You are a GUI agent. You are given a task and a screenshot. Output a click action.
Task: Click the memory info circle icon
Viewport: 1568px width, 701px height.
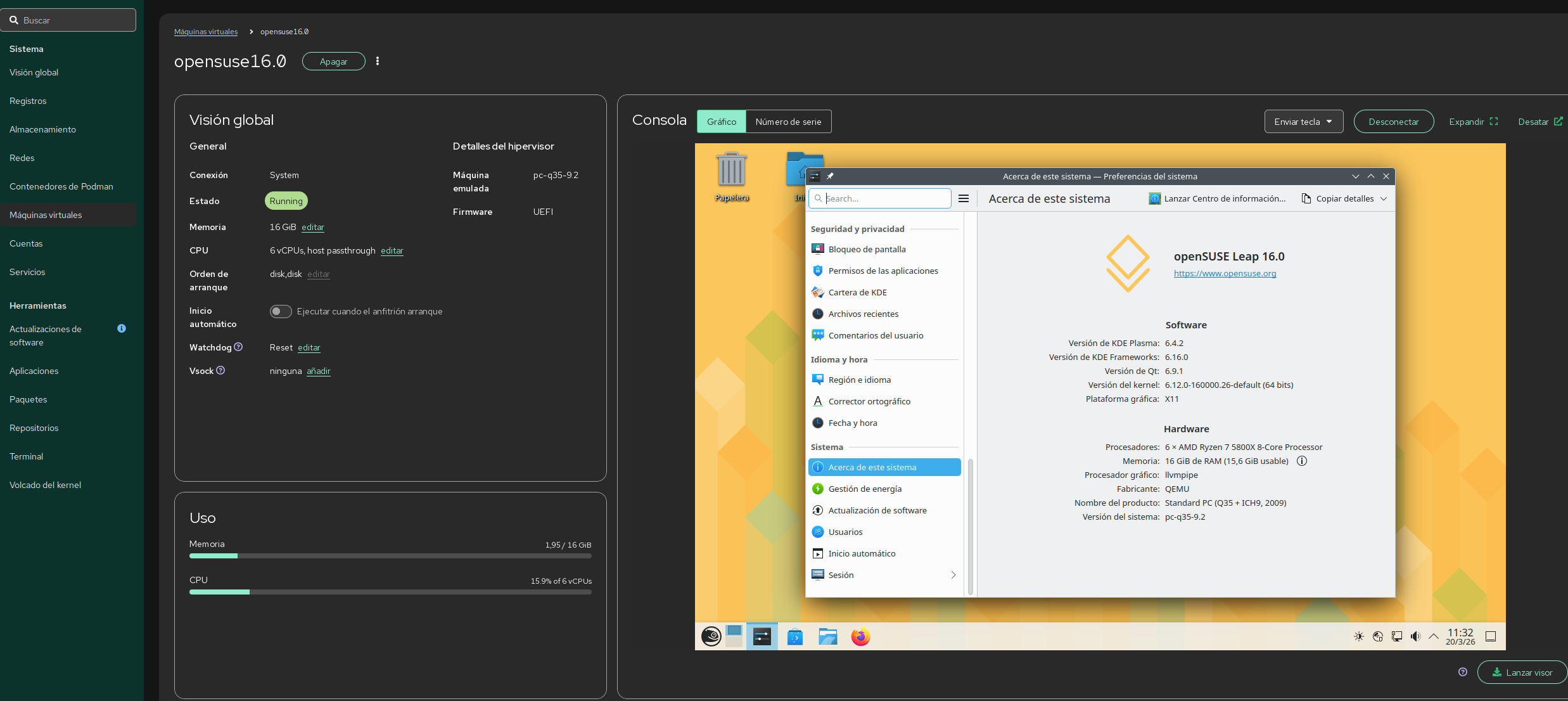1302,461
